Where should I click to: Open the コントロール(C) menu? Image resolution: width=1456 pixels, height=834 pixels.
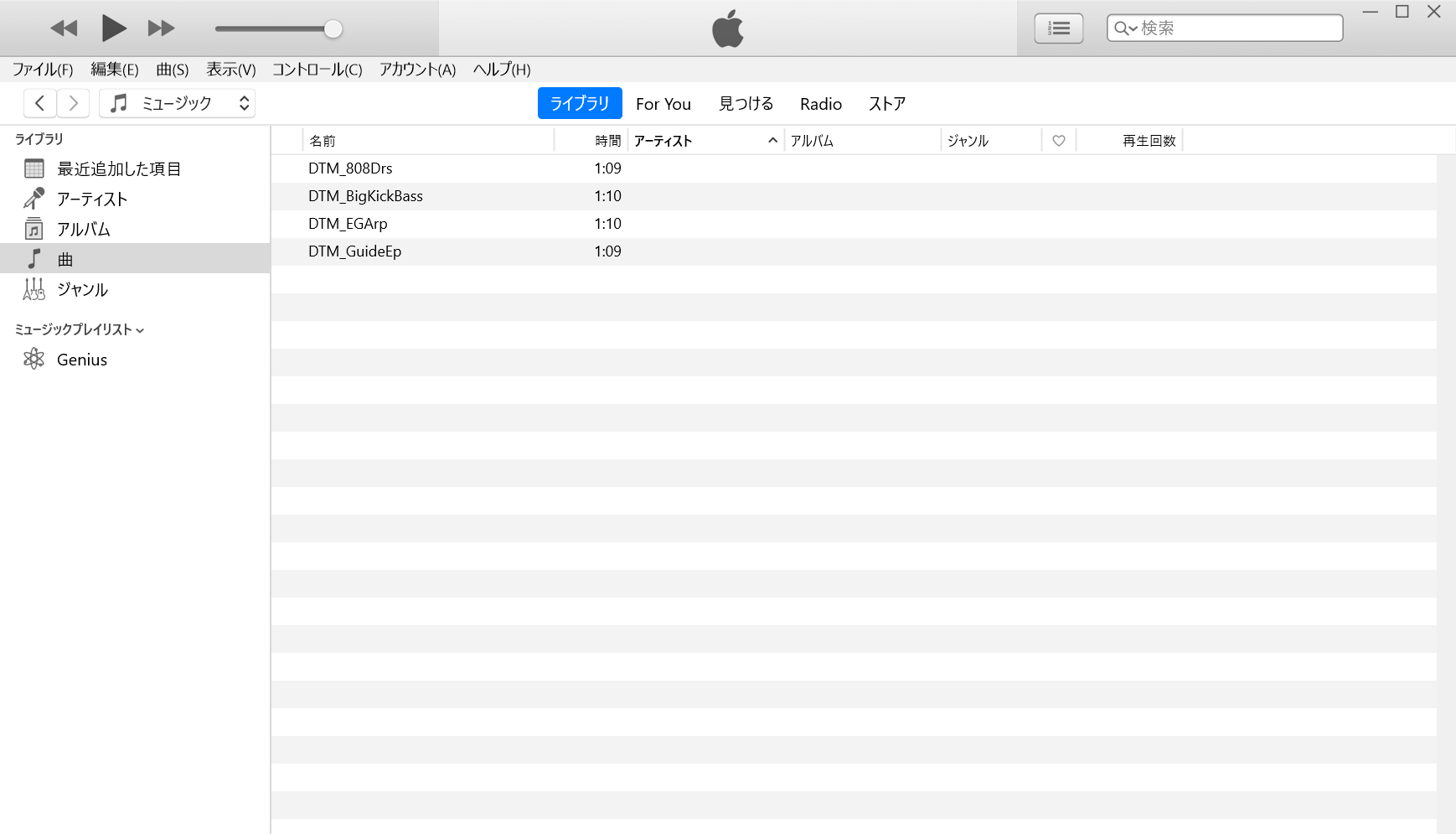(318, 70)
